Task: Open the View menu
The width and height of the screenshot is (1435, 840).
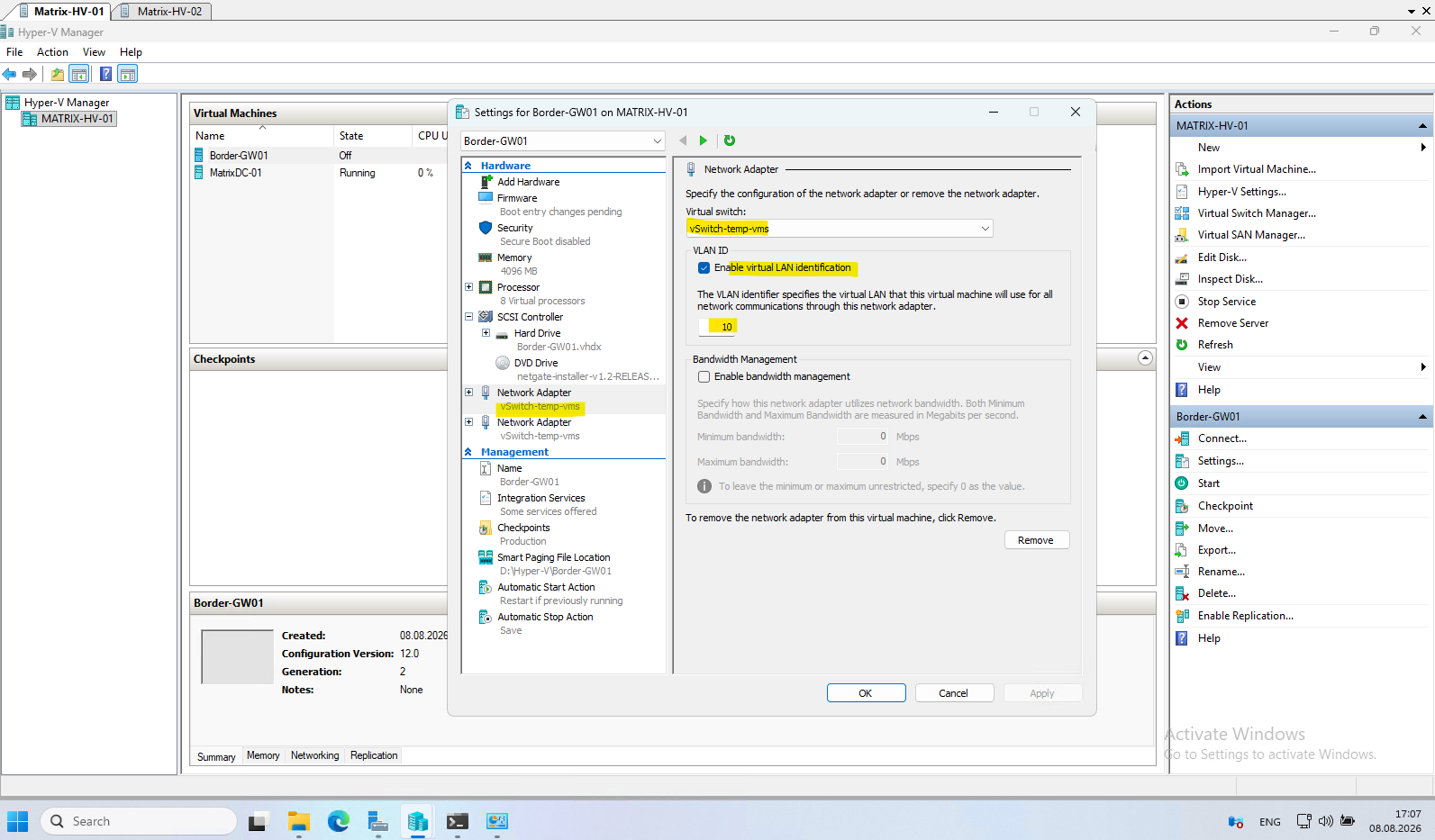Action: click(94, 52)
